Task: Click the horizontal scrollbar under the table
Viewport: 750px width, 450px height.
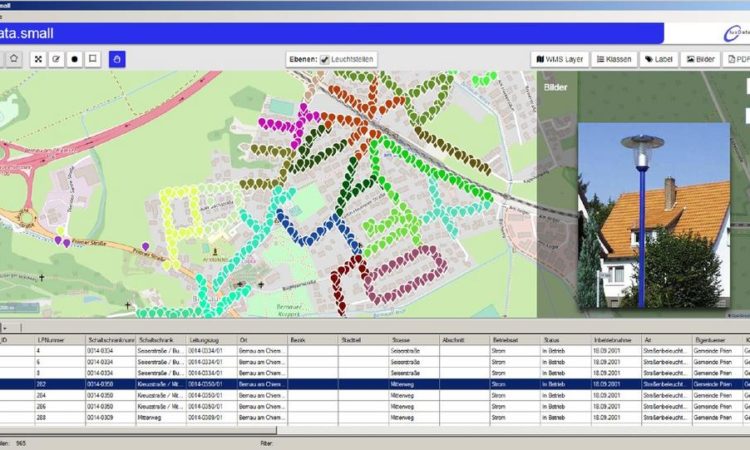Action: 138,430
